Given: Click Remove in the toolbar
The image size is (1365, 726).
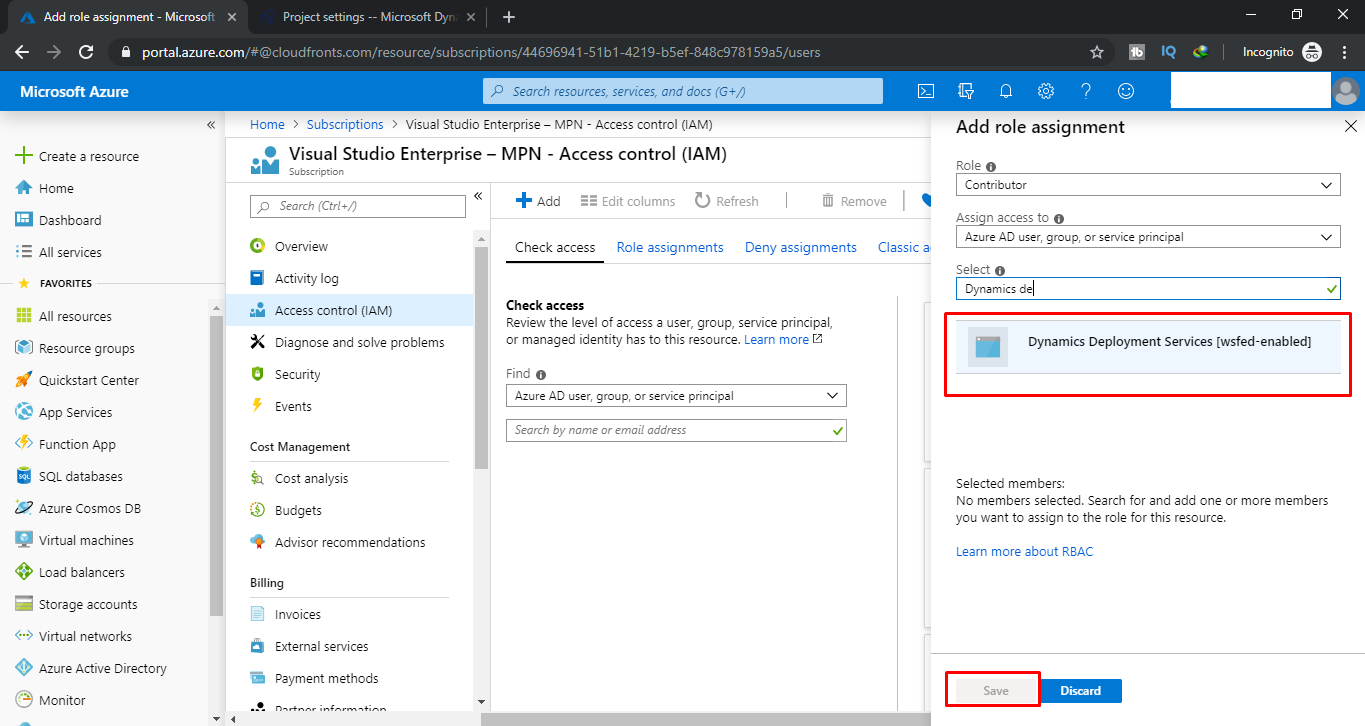Looking at the screenshot, I should [854, 201].
